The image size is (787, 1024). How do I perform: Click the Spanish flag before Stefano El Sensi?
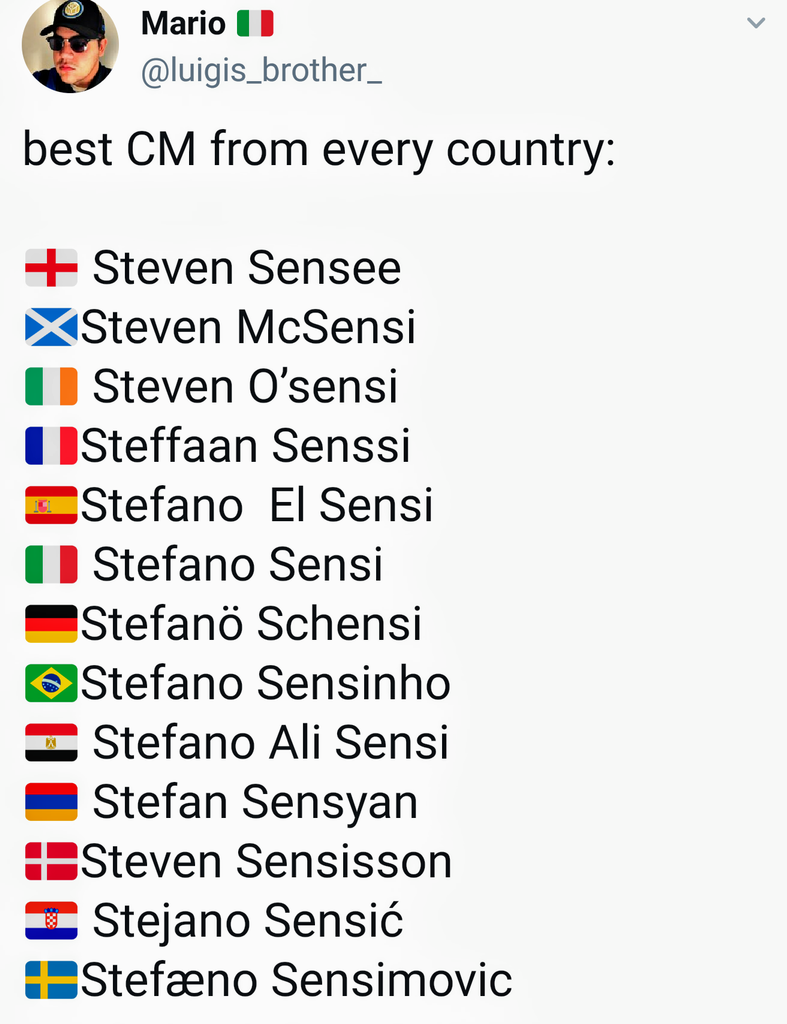51,505
